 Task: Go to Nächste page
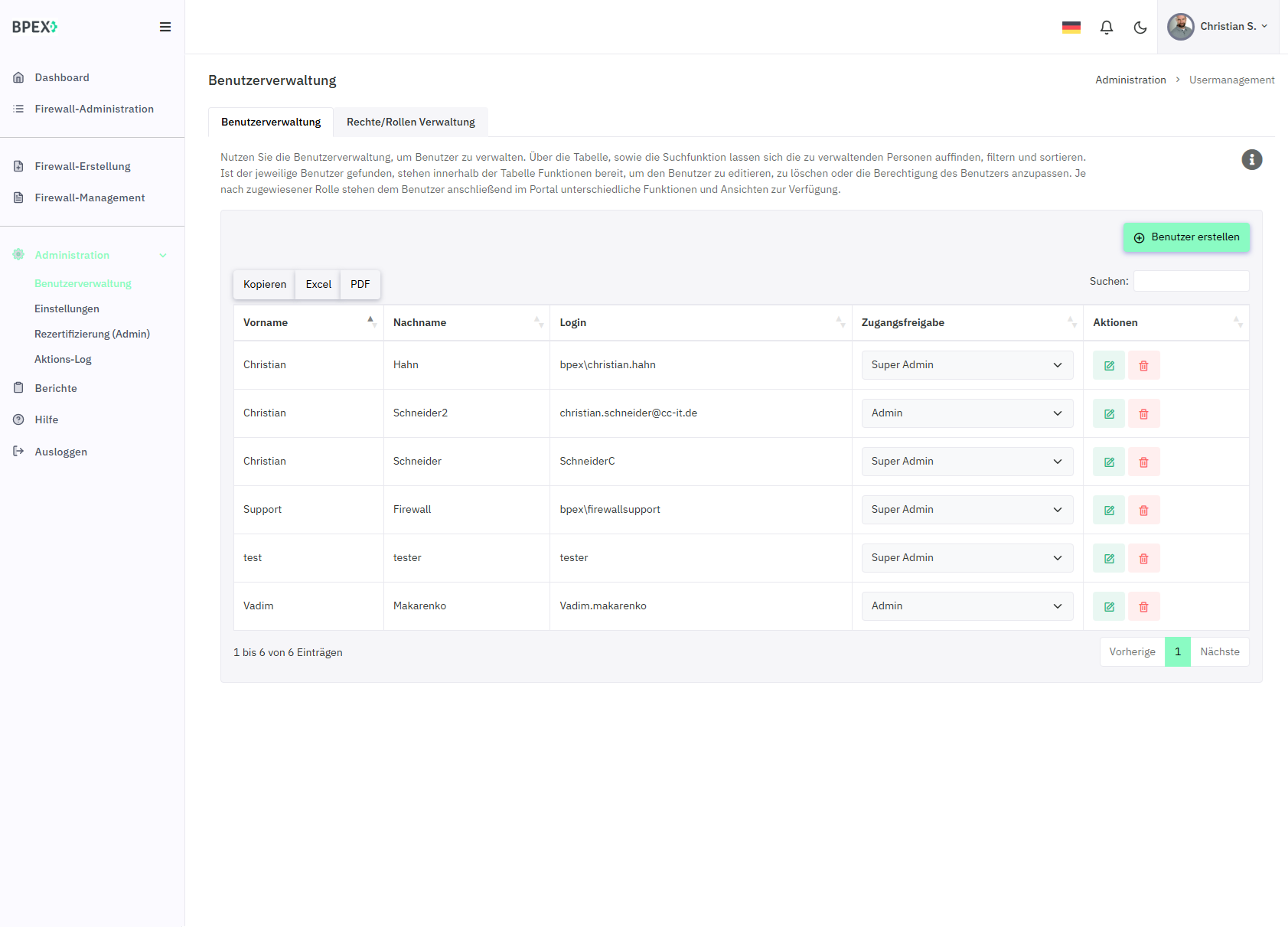pyautogui.click(x=1219, y=652)
